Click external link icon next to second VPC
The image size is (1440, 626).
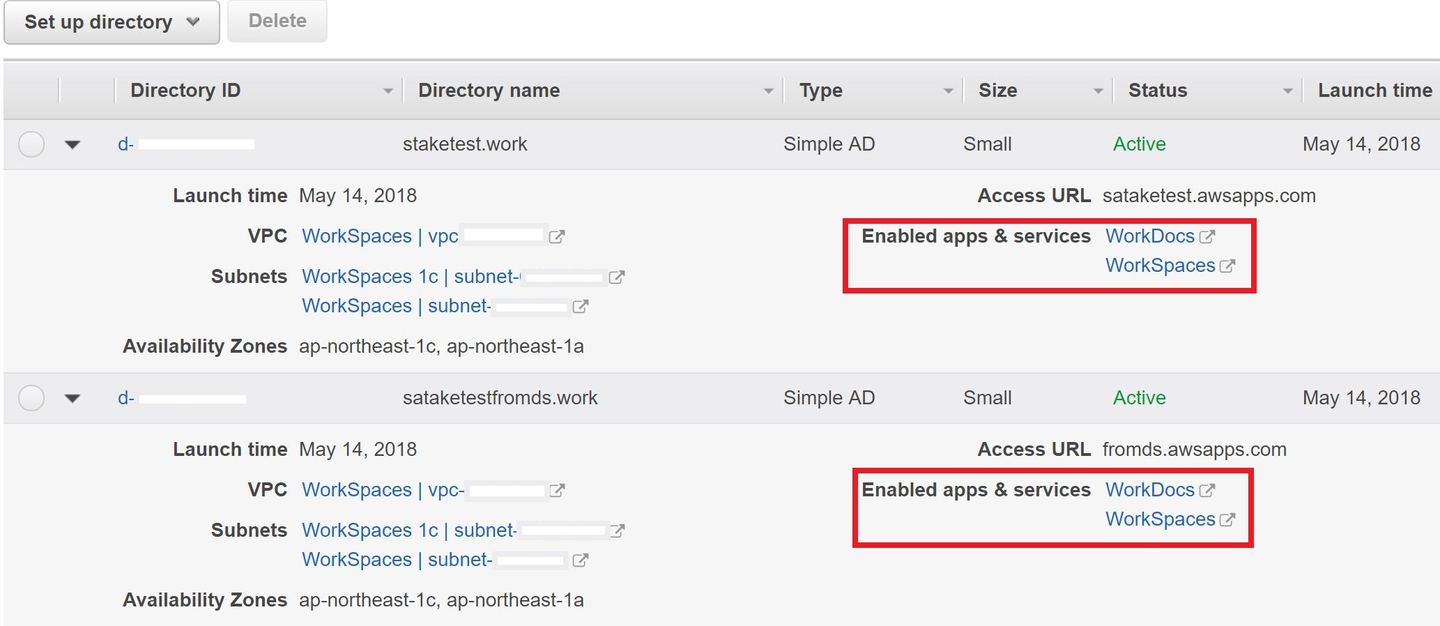[x=557, y=491]
